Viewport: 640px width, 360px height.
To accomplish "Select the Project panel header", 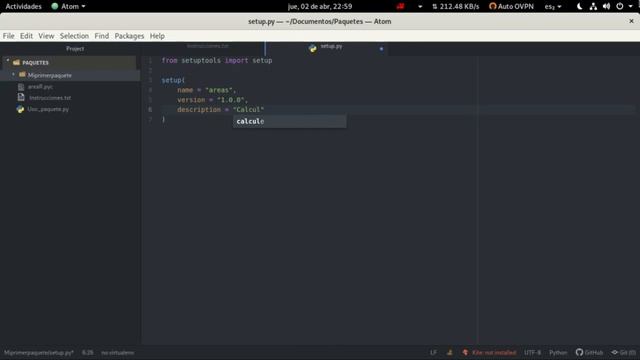I will coord(75,49).
